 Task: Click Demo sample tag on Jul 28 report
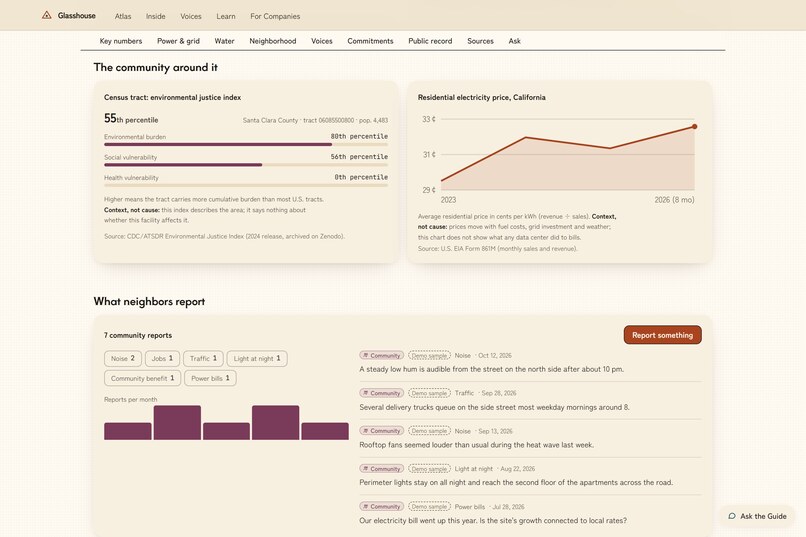click(429, 506)
